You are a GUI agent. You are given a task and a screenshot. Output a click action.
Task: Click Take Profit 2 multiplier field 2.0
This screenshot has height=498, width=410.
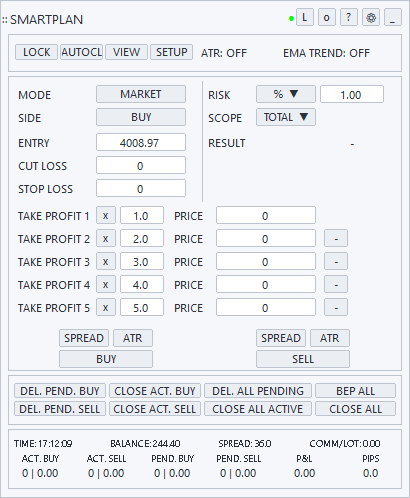point(142,238)
